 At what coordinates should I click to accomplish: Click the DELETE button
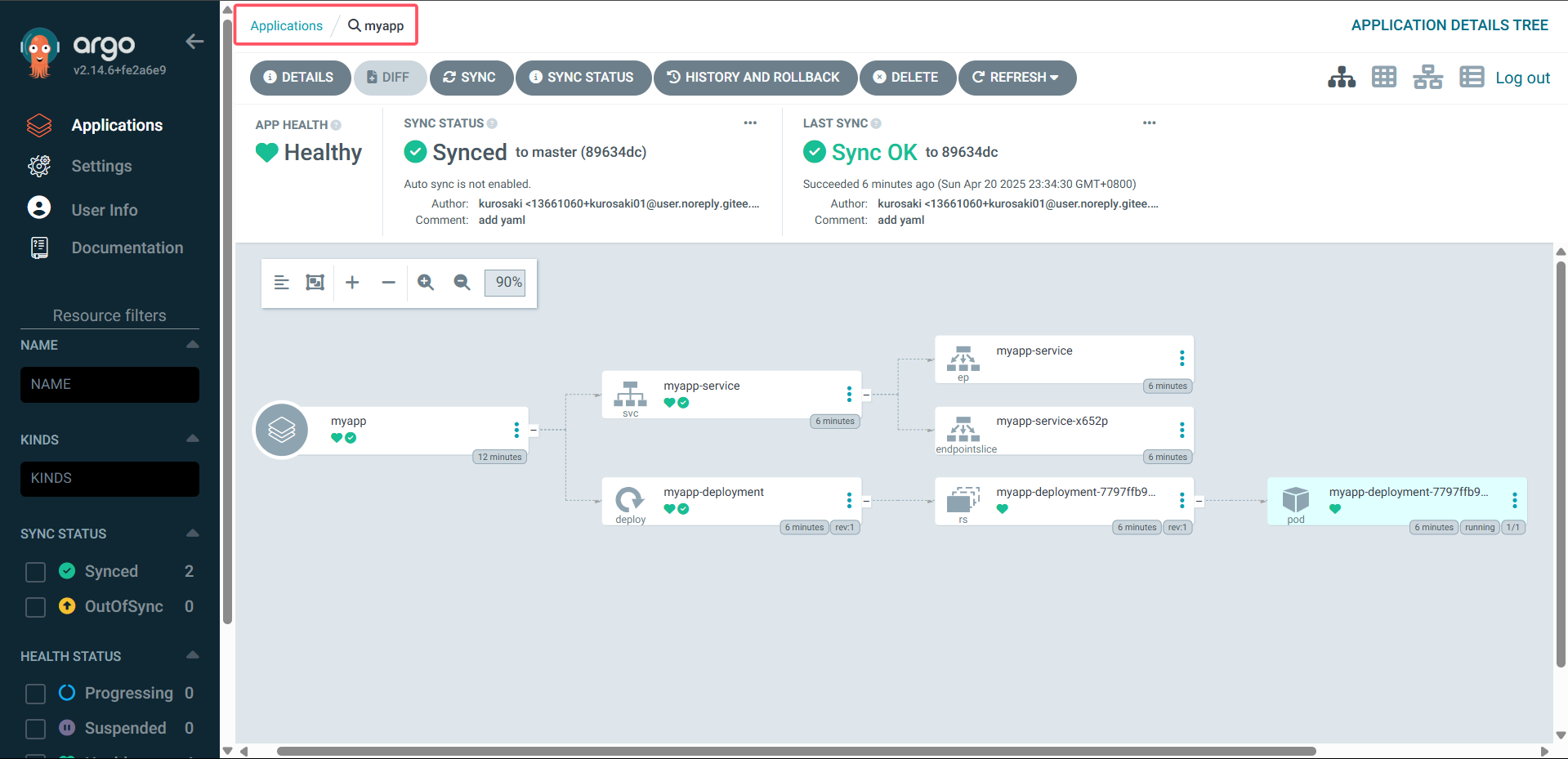click(x=908, y=78)
